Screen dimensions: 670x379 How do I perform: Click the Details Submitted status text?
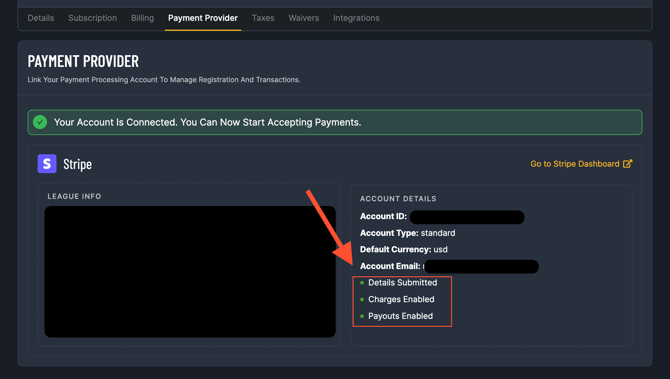[x=403, y=282]
